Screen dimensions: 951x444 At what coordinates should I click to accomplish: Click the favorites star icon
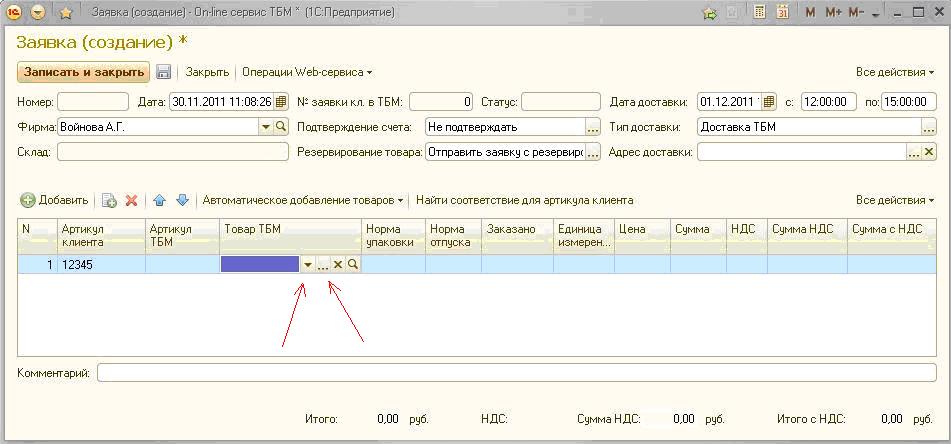(66, 13)
